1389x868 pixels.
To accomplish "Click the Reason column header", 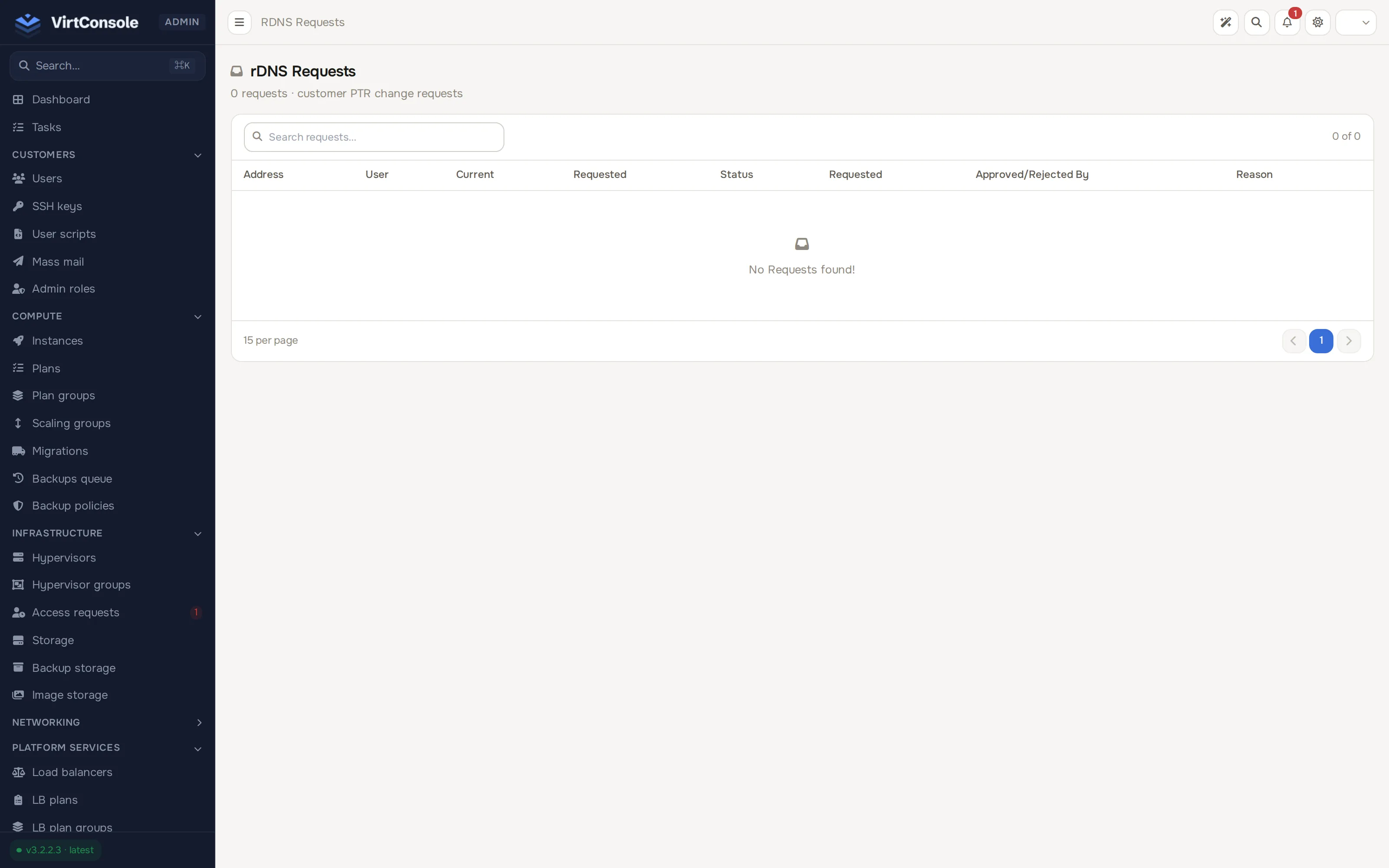I will pos(1254,174).
